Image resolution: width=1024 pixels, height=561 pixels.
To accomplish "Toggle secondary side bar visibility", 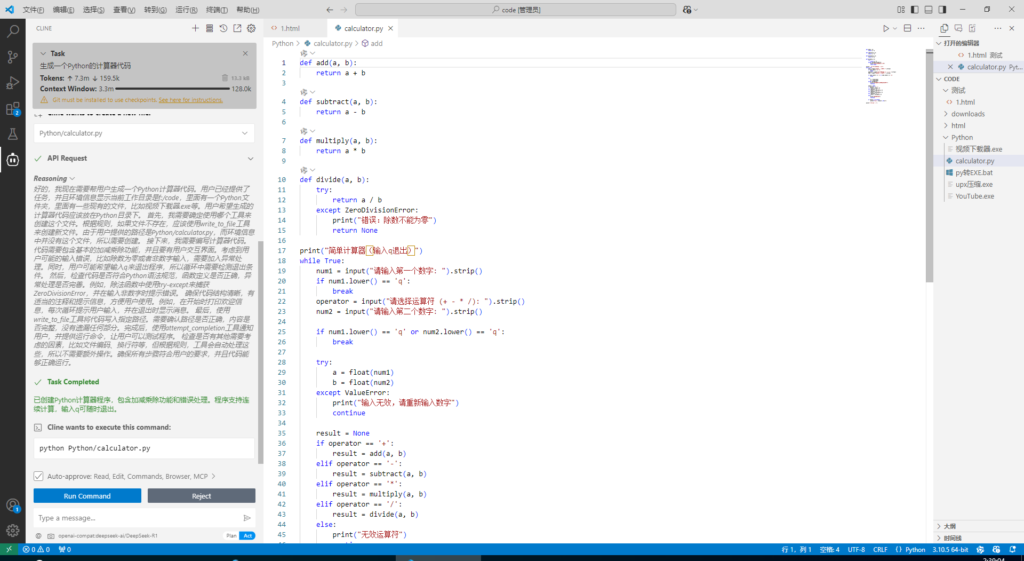I will tap(942, 10).
